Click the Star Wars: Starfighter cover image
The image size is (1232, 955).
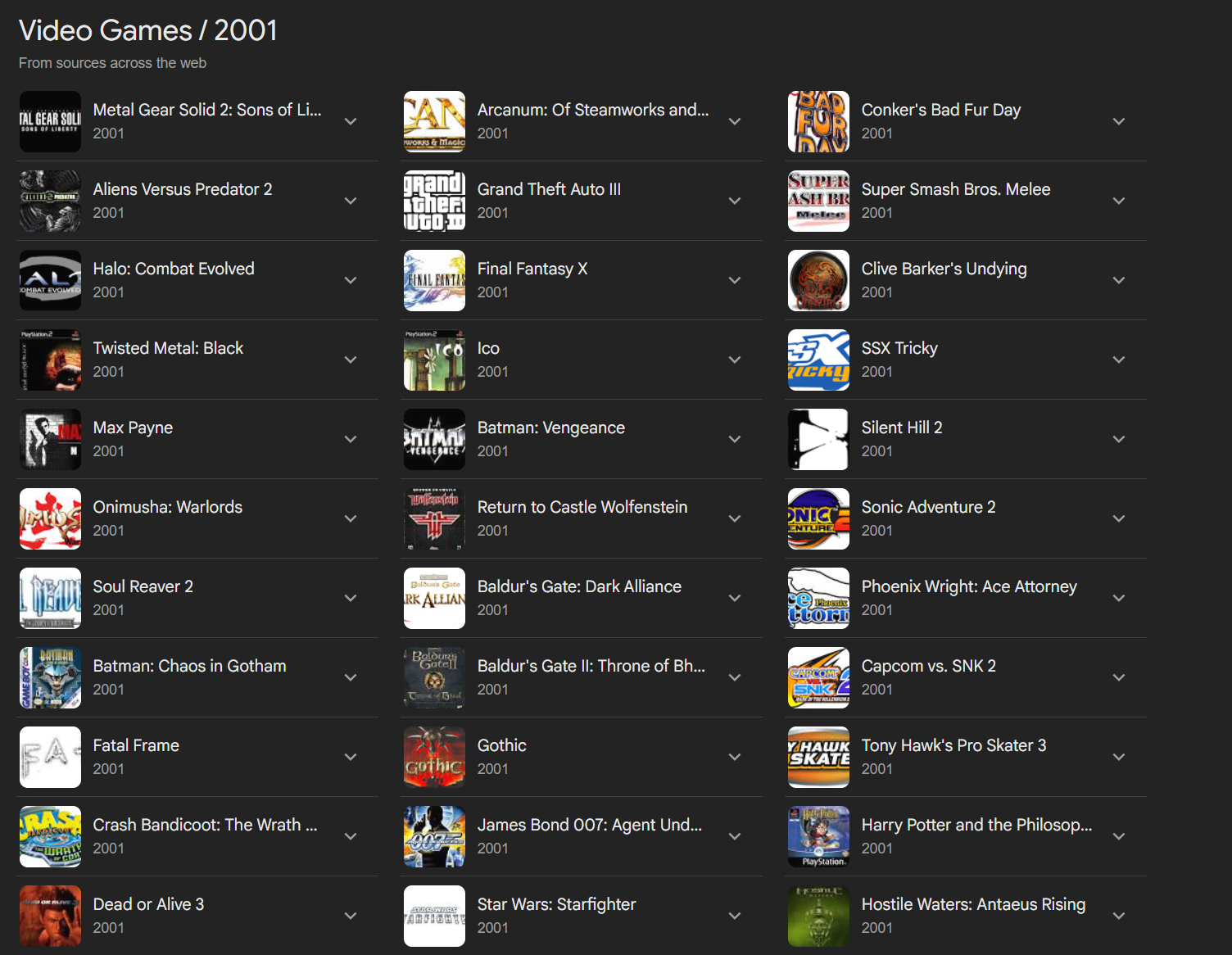[x=434, y=916]
